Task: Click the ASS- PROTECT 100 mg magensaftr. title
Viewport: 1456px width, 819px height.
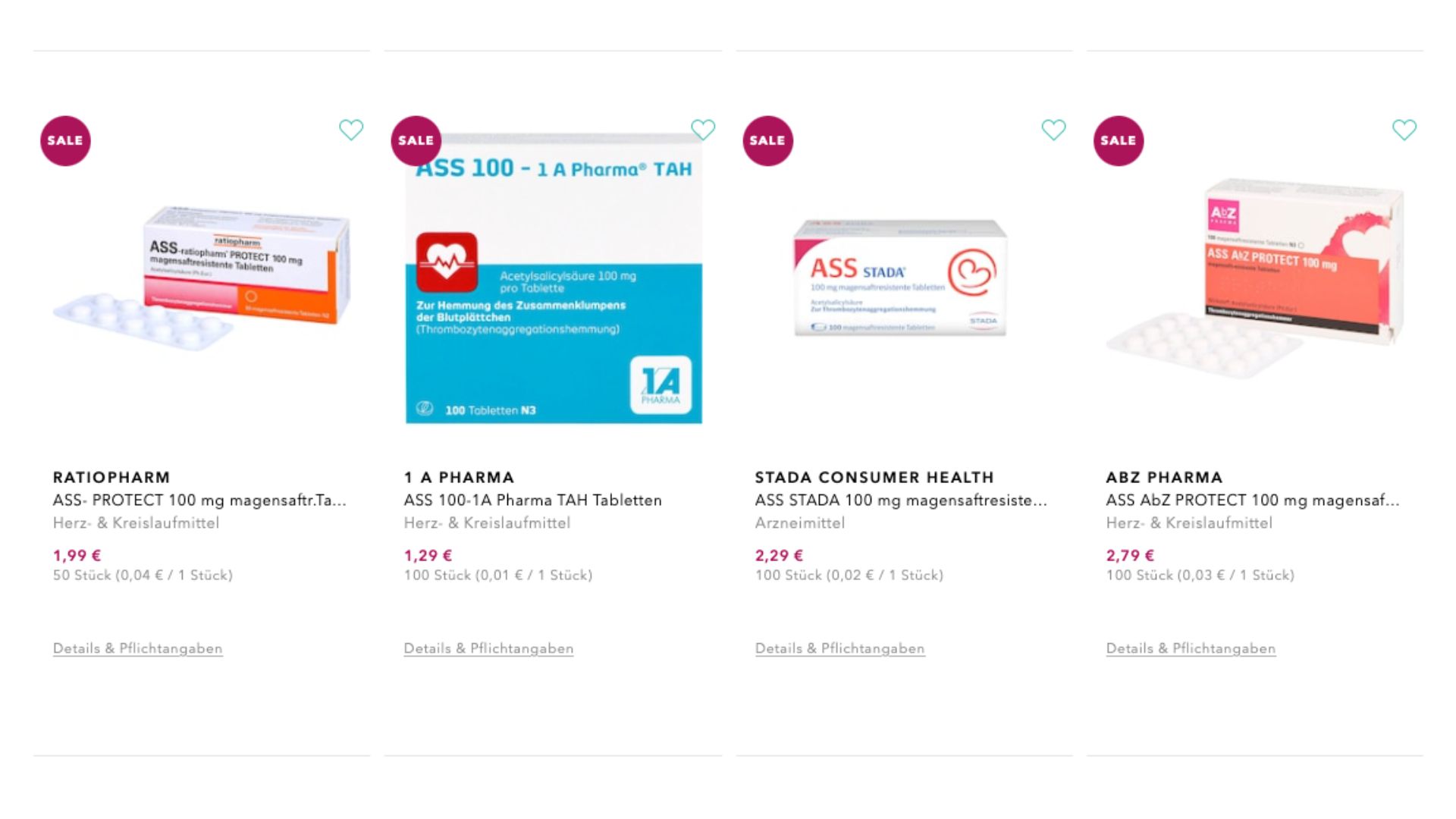Action: 199,500
